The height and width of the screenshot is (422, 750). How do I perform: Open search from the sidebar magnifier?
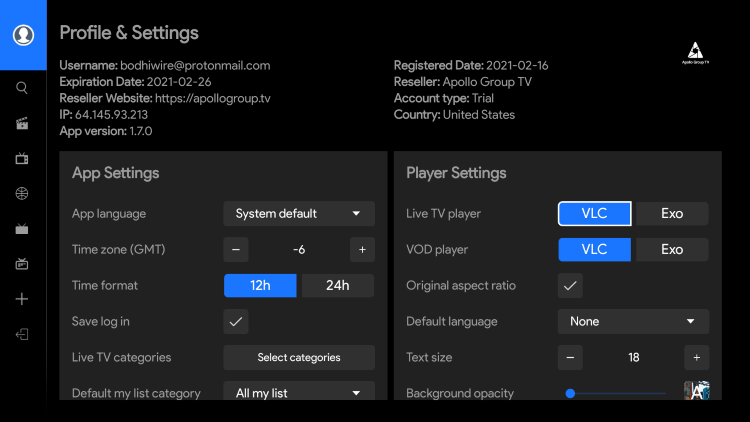point(22,88)
